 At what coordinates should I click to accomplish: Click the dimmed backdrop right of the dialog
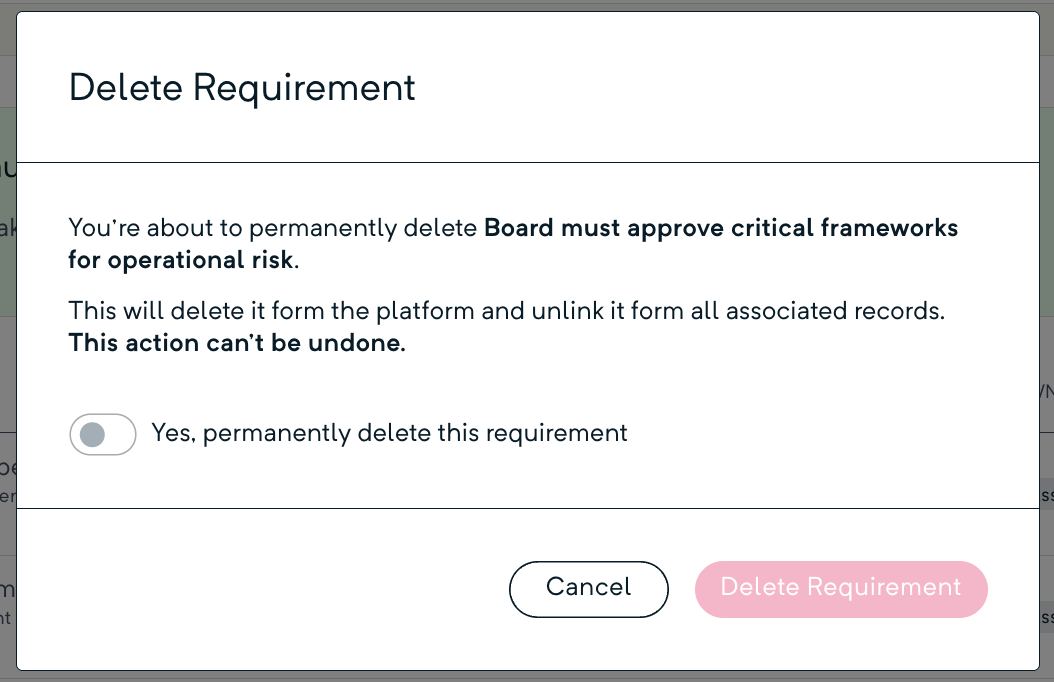coord(1046,300)
